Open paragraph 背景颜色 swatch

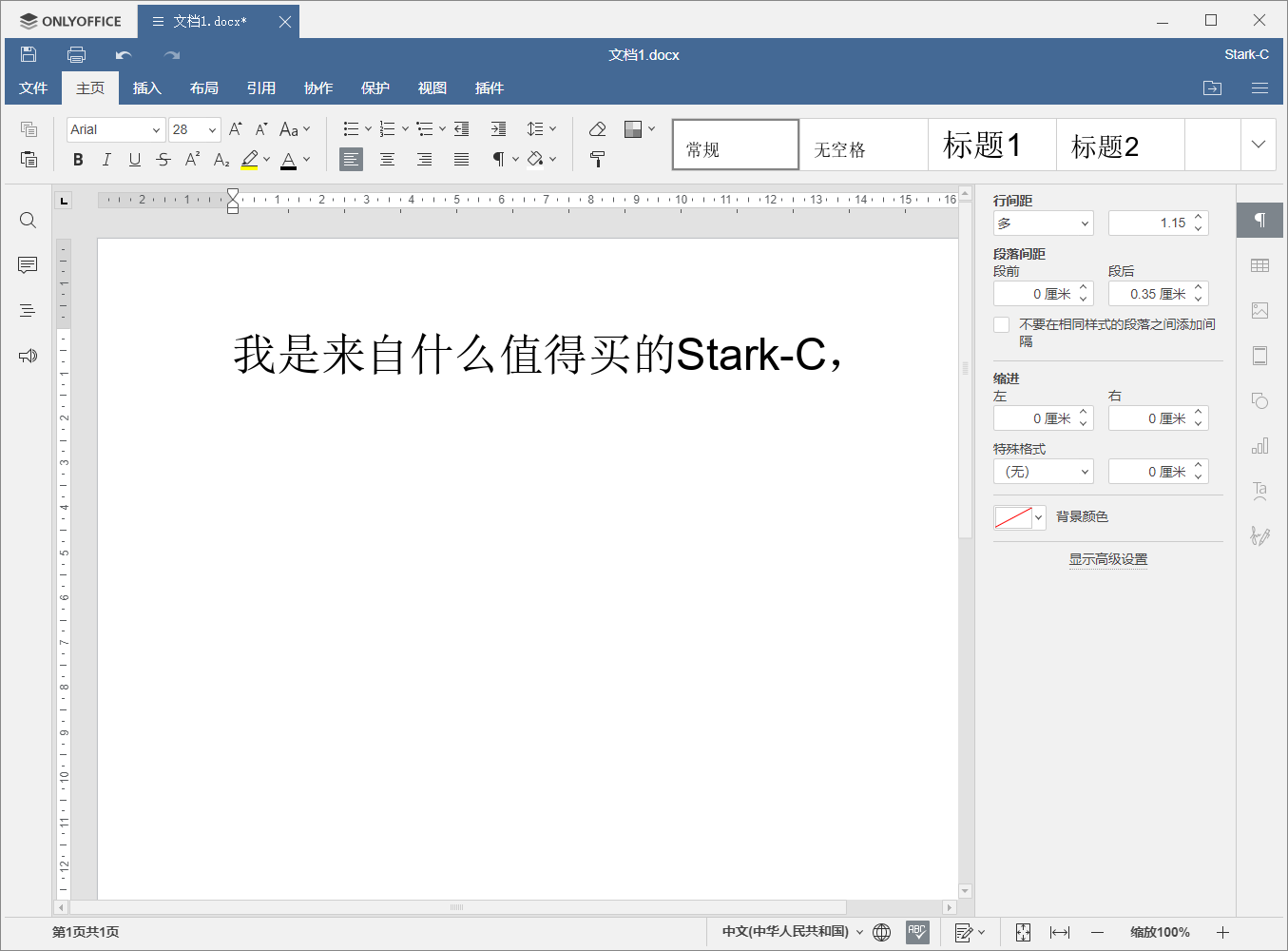1020,517
